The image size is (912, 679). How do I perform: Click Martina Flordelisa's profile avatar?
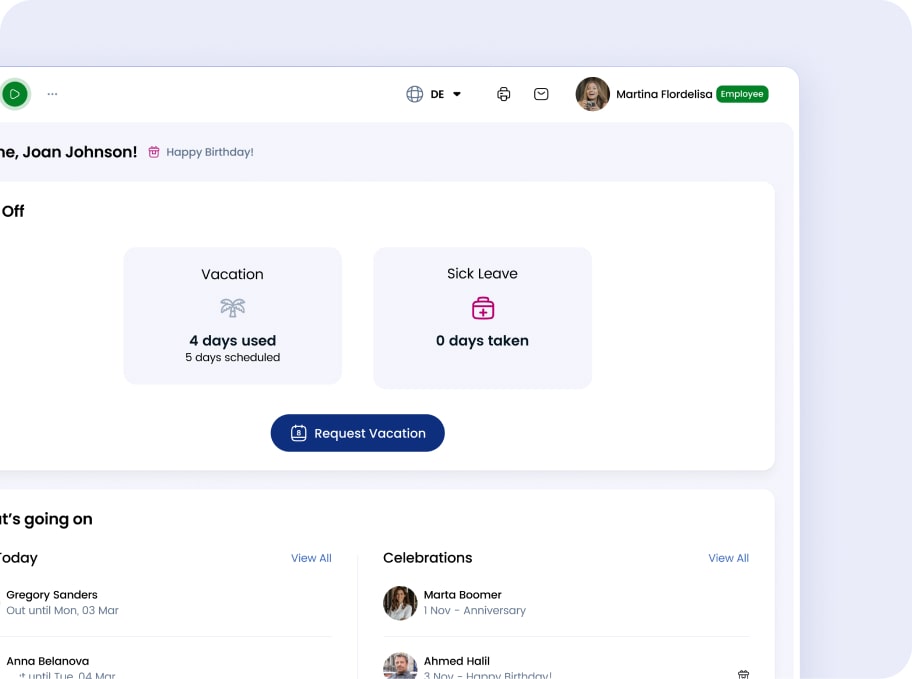pyautogui.click(x=592, y=94)
